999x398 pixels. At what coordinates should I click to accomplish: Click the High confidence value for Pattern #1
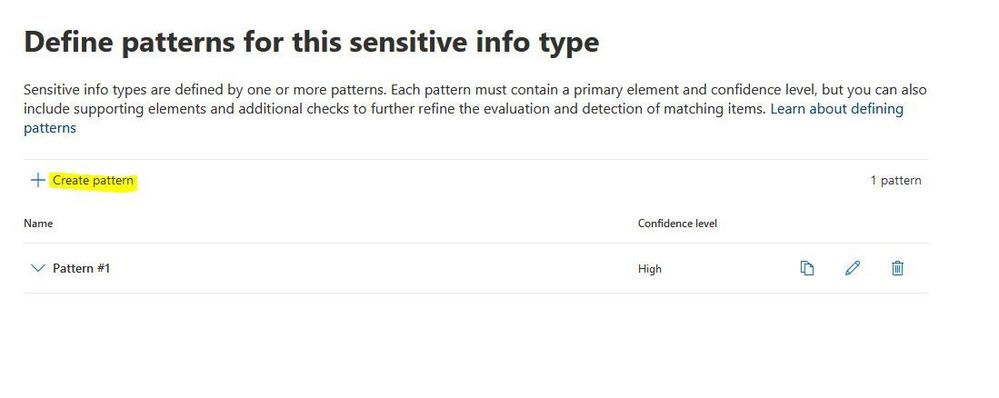(x=650, y=269)
